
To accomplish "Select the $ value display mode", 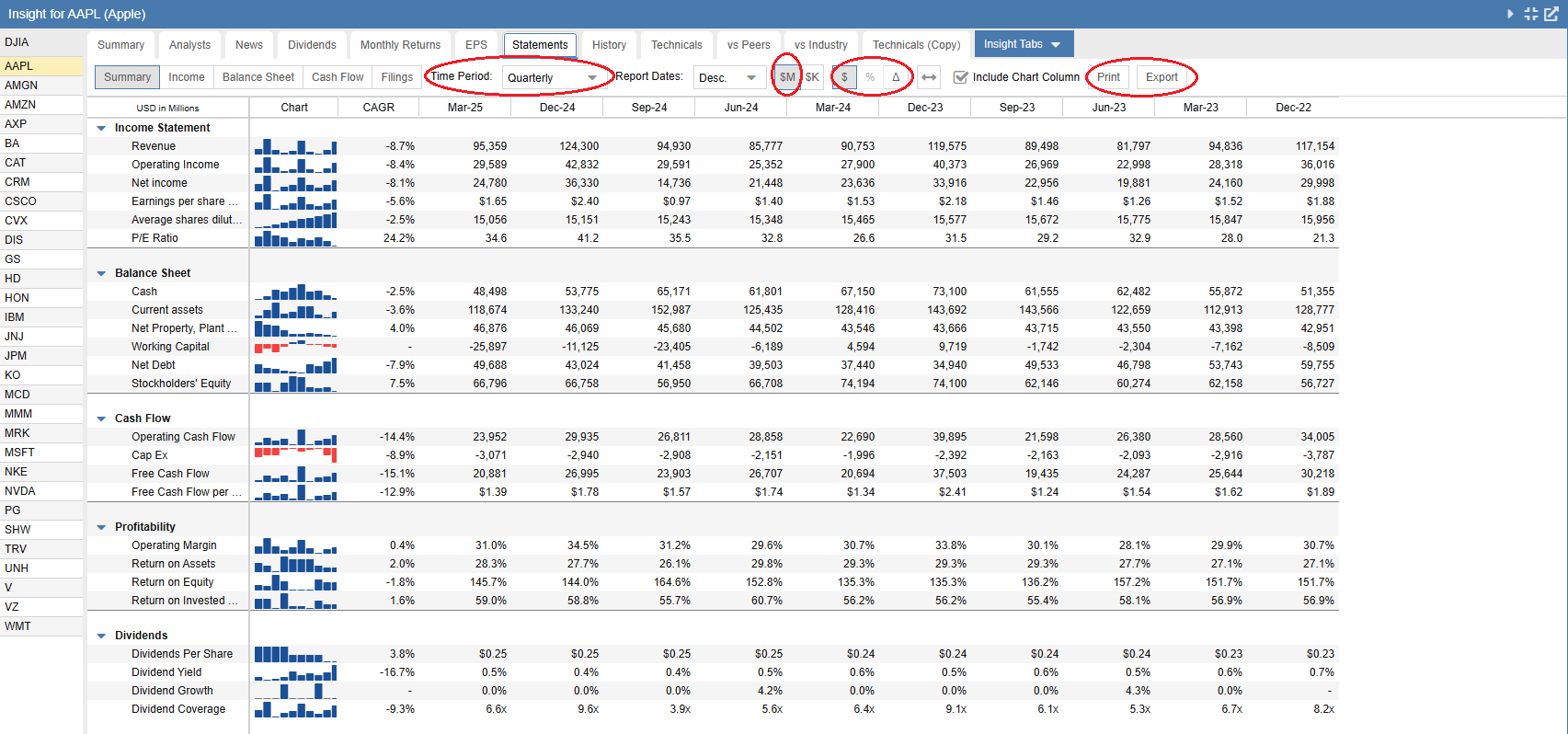I will tap(844, 77).
